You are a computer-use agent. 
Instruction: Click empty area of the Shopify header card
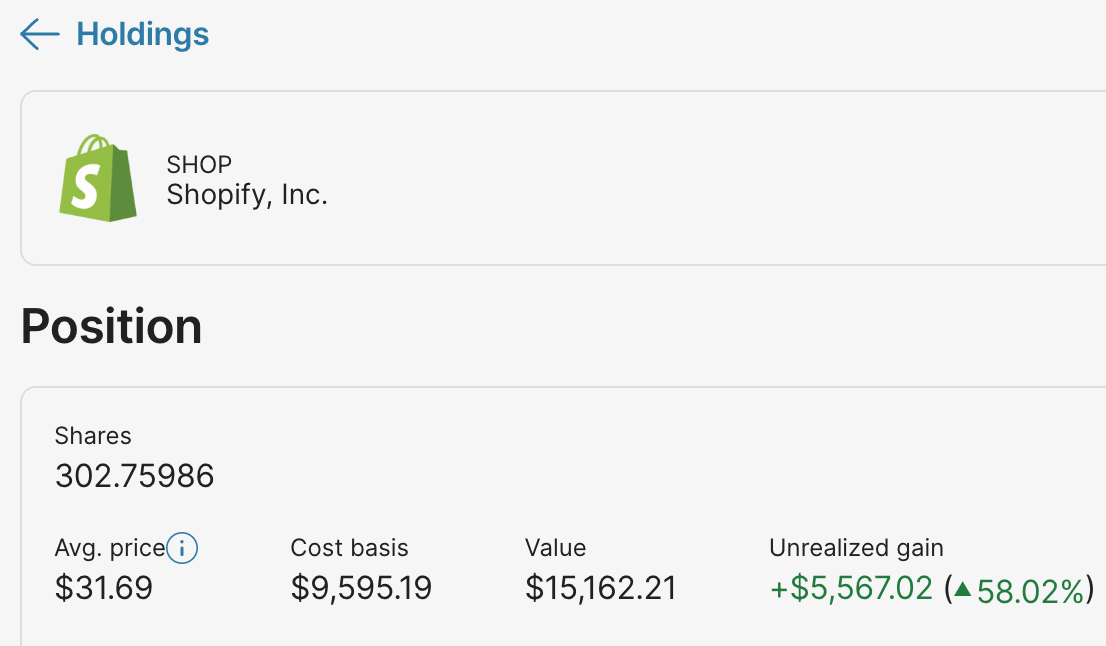click(x=700, y=178)
